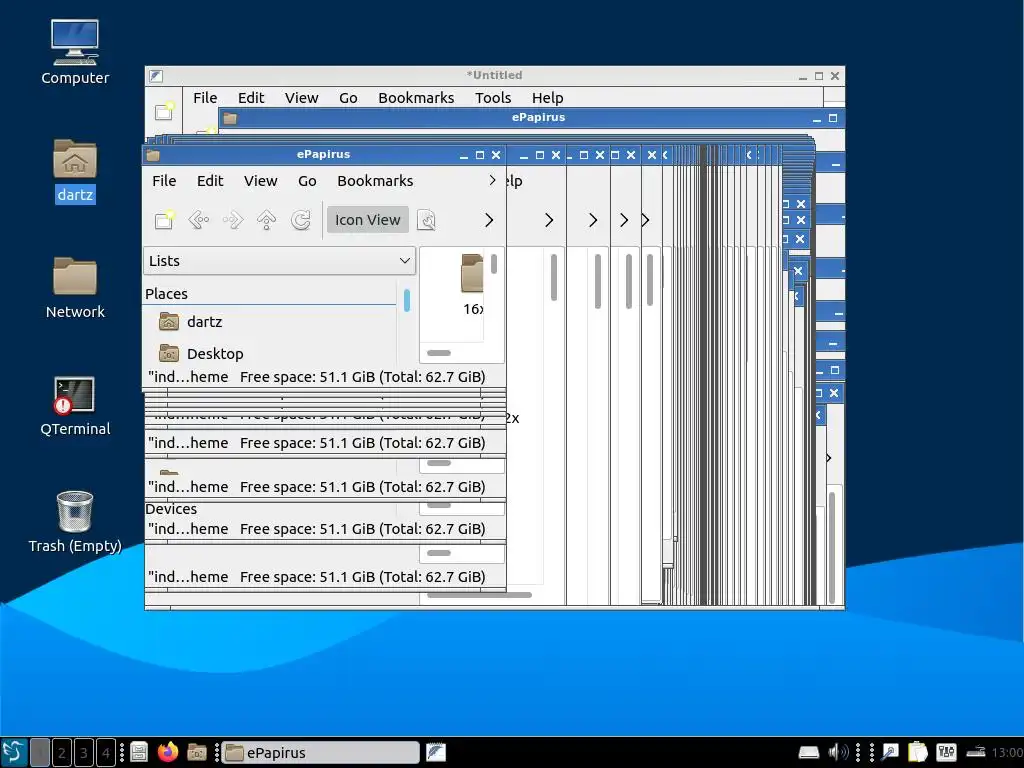Select the QTerminal desktop icon
1024x768 pixels.
pos(75,406)
